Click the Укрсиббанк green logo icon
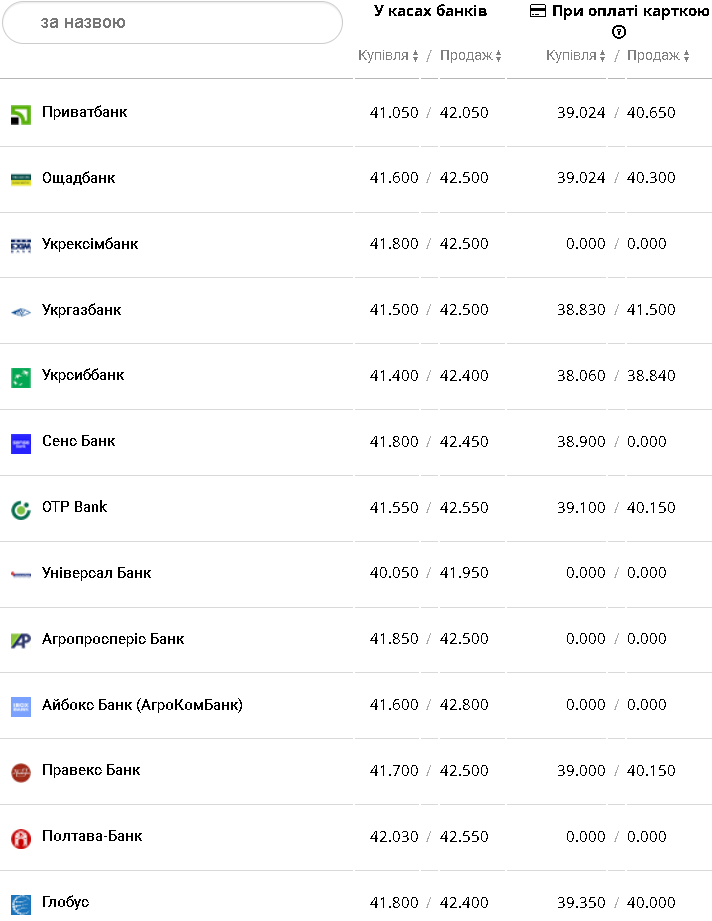 [x=21, y=377]
